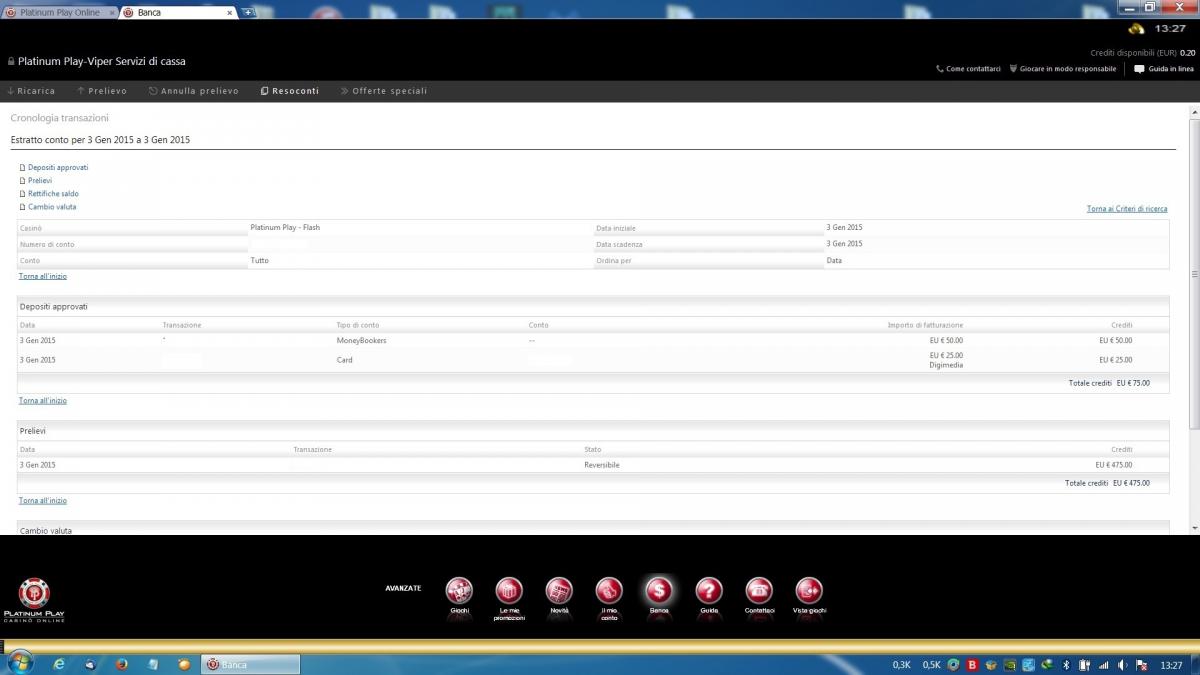Switch to Platinum Play Online window tab

pos(60,12)
